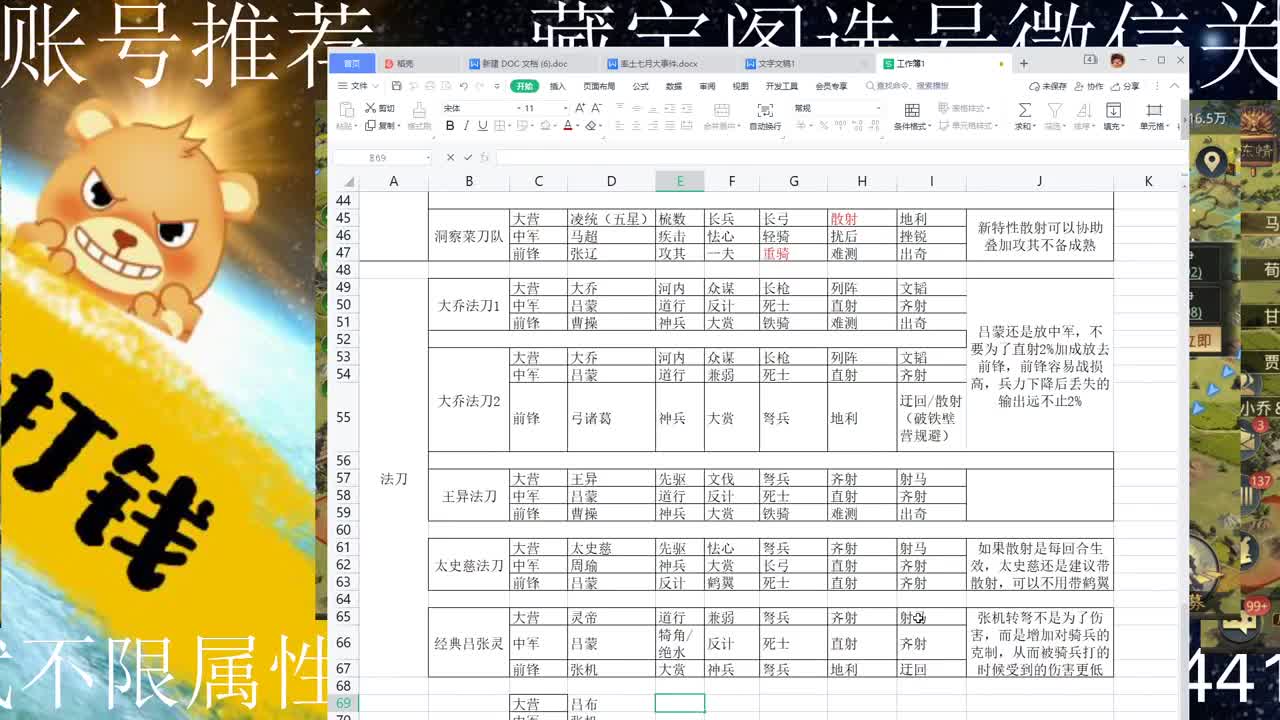Open Conditional Formatting (条件格式) icon
The height and width of the screenshot is (720, 1280).
(x=911, y=110)
